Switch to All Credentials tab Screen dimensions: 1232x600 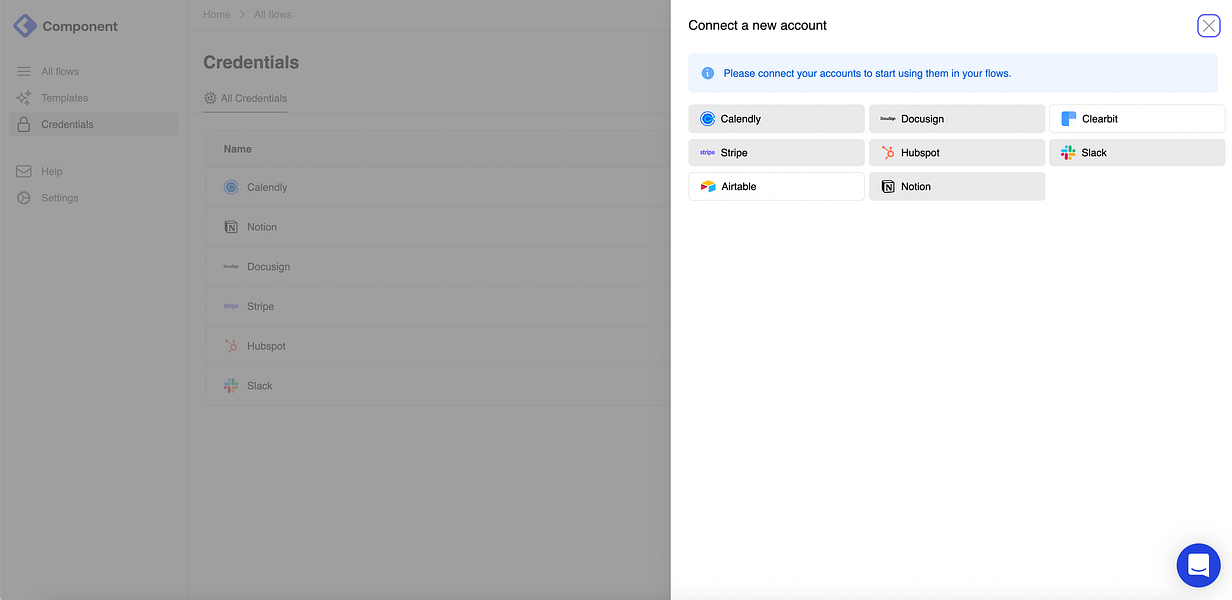click(x=245, y=98)
